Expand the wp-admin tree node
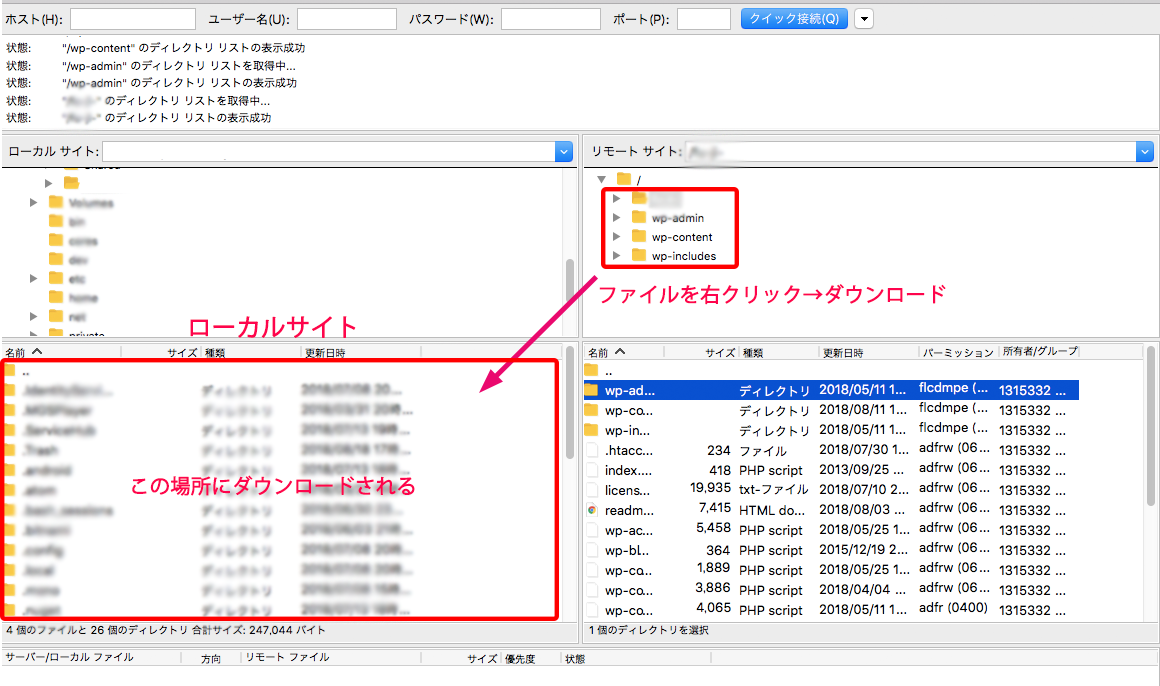Image resolution: width=1160 pixels, height=686 pixels. 617,218
